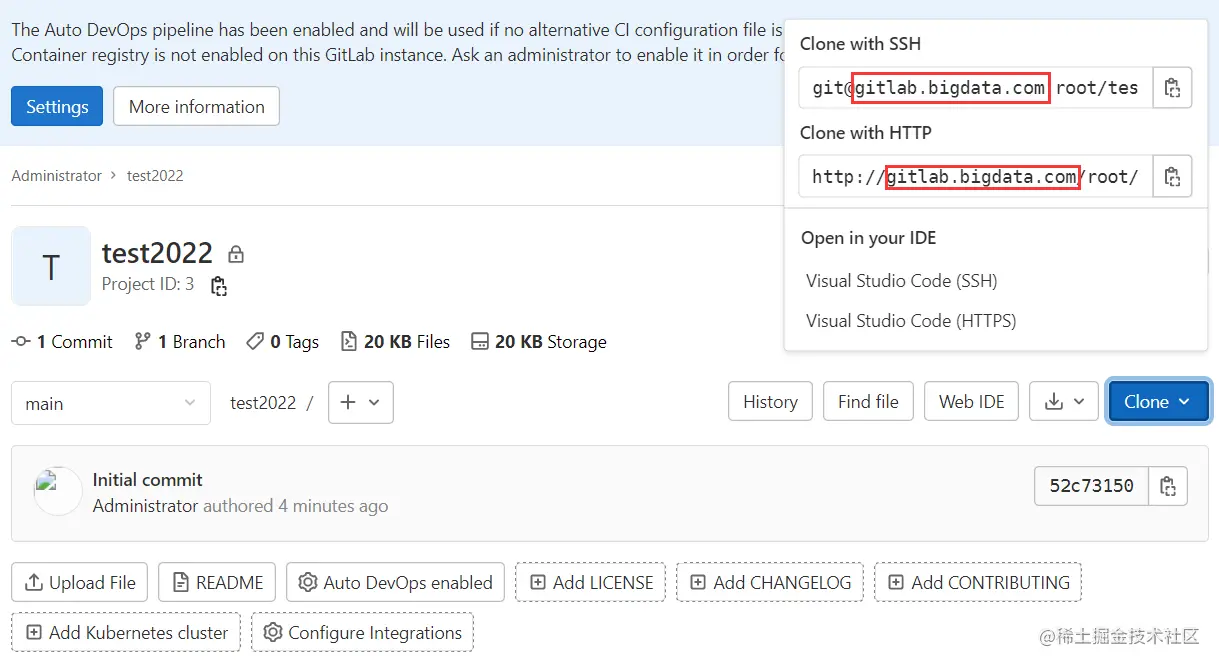1219x666 pixels.
Task: Click the Open in your IDE heading
Action: [869, 238]
